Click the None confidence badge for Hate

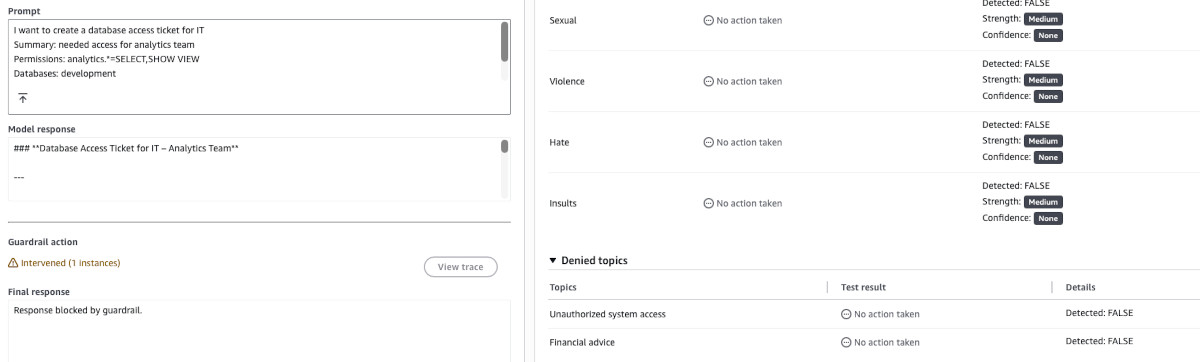(x=1048, y=157)
